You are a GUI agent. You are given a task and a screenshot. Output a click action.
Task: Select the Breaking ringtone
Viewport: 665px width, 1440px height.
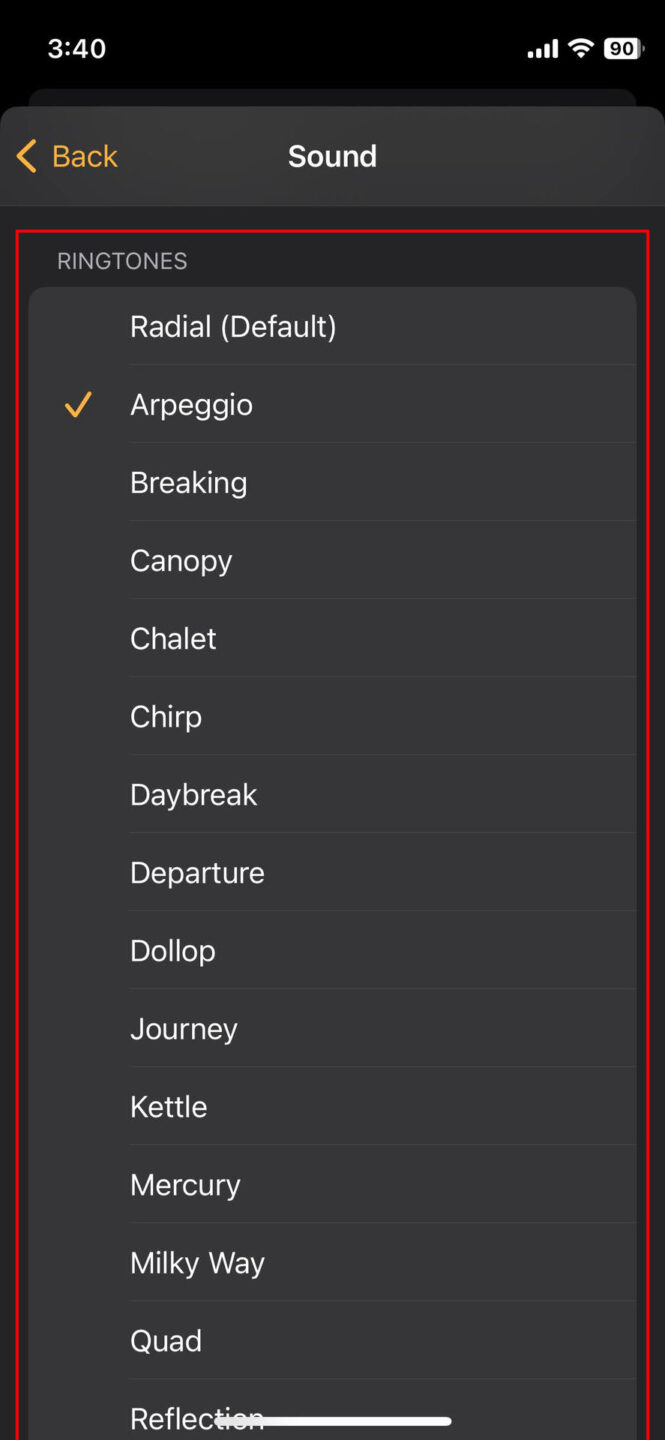coord(189,483)
